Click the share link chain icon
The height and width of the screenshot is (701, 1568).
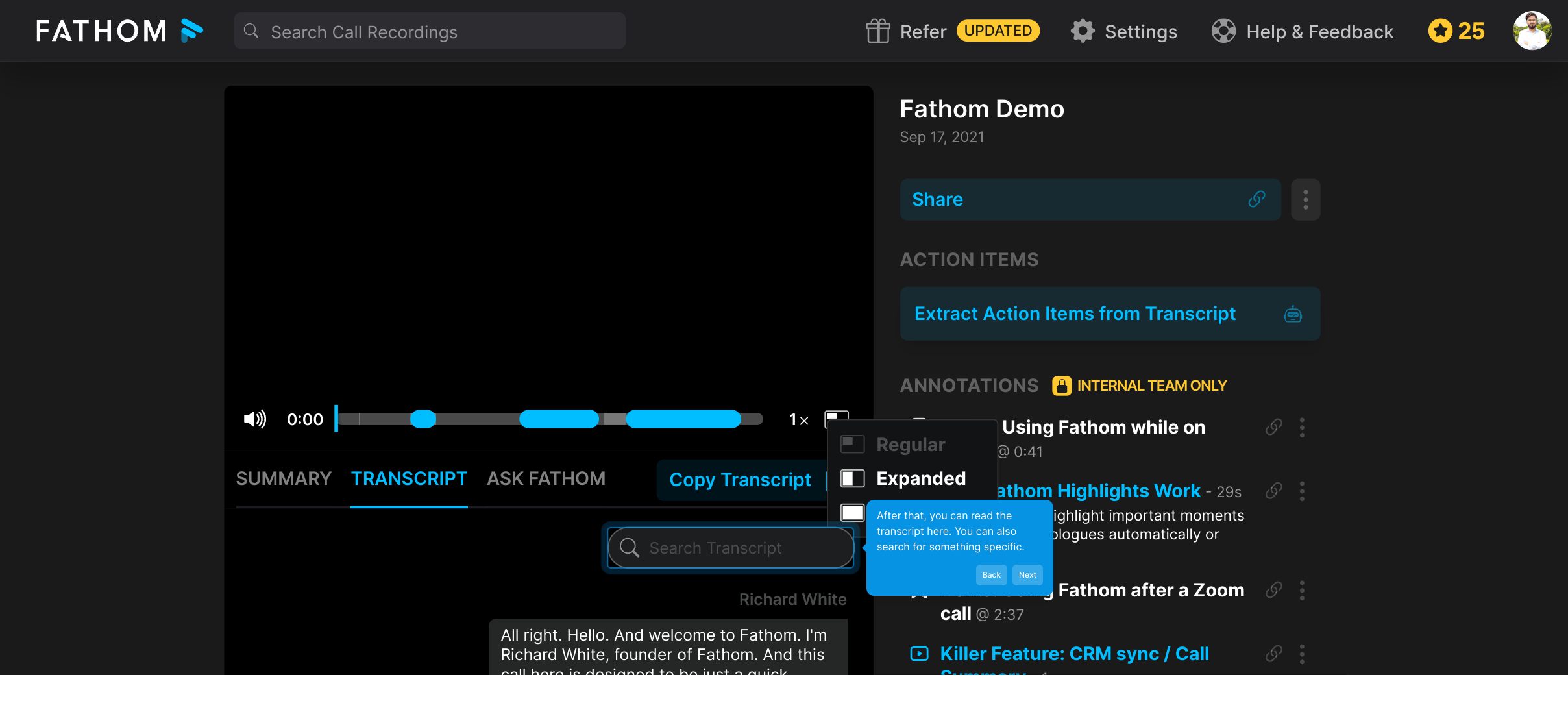coord(1256,199)
